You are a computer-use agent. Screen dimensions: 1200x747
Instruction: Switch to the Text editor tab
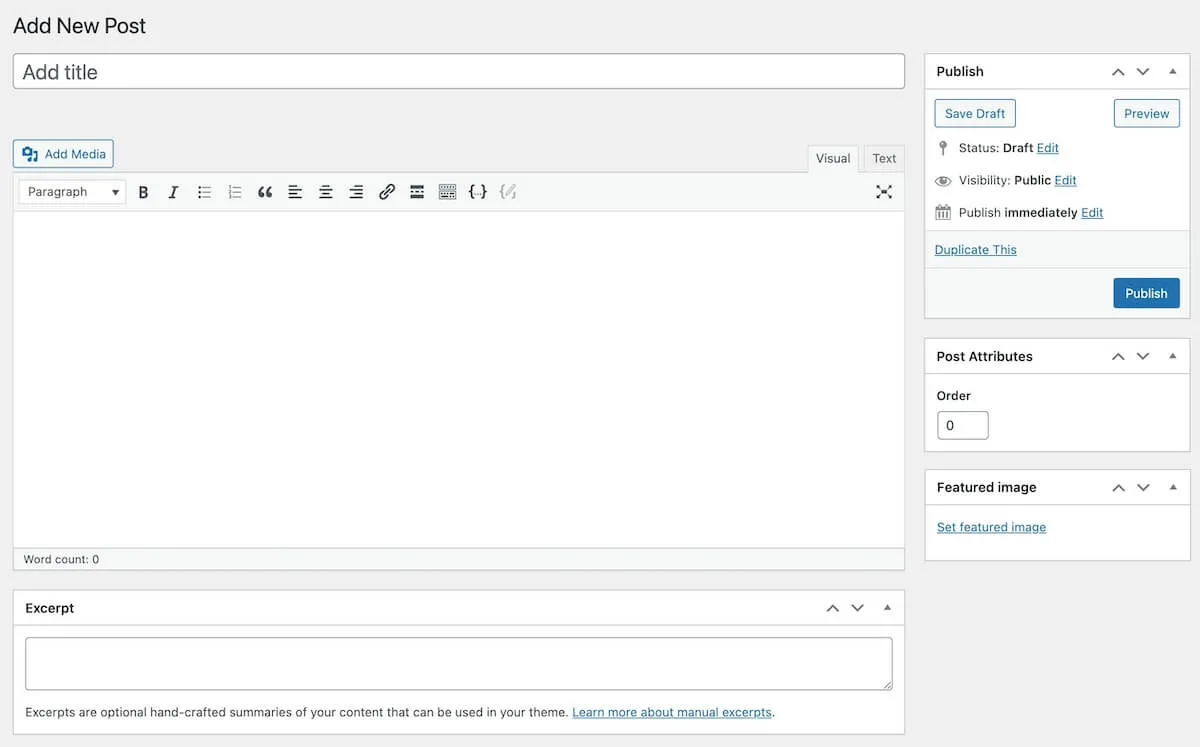883,158
